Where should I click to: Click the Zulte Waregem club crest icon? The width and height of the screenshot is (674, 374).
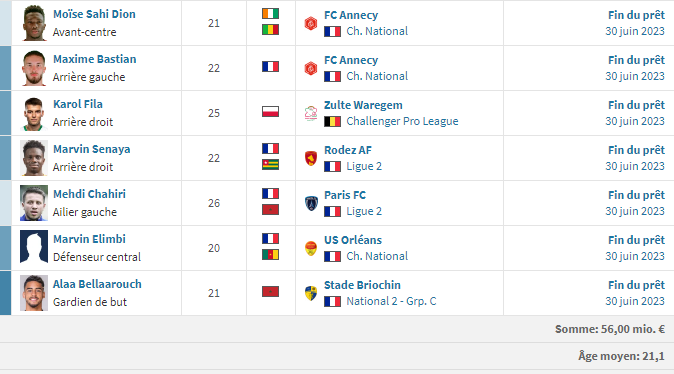311,113
